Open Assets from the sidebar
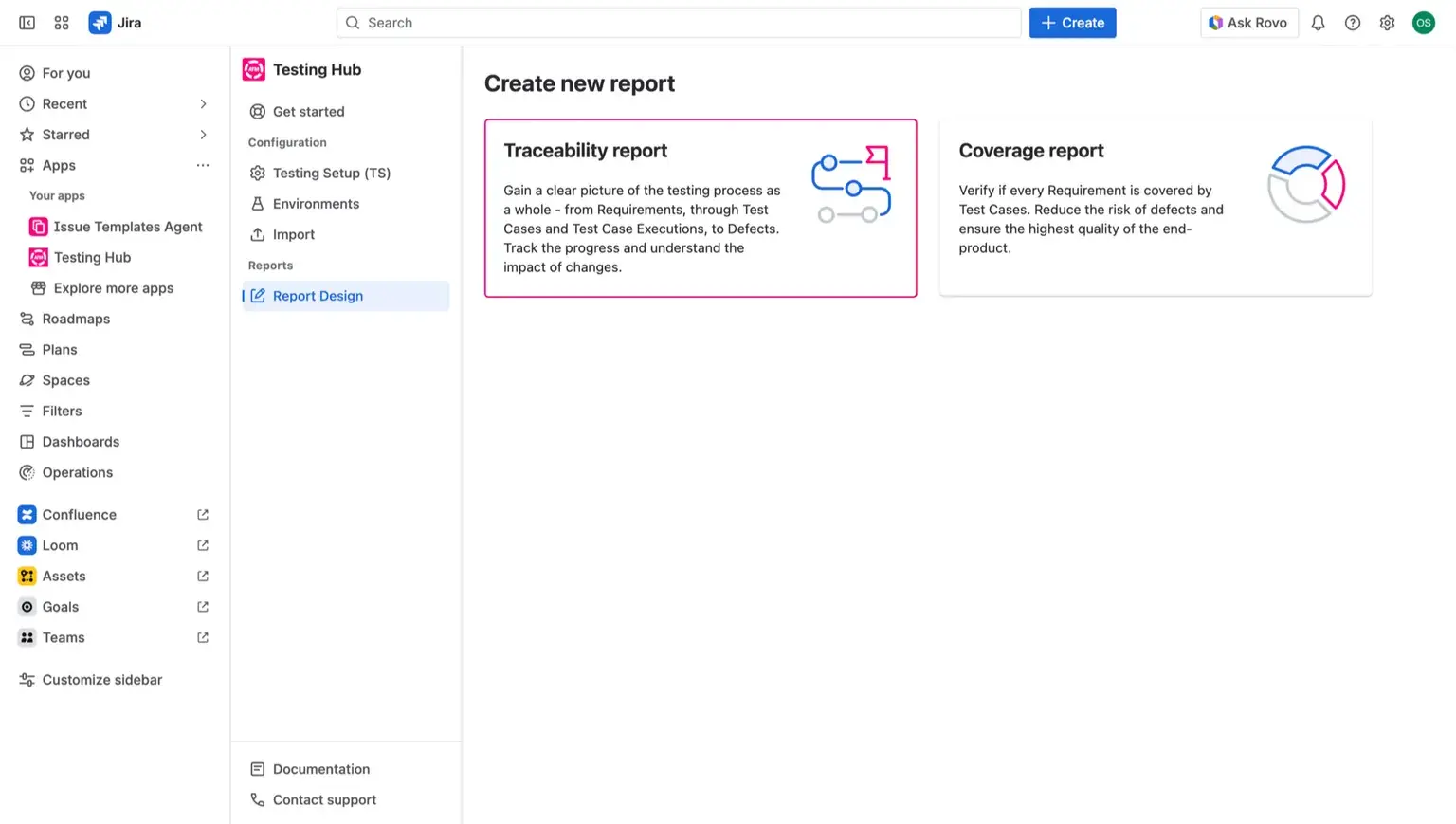 (64, 576)
